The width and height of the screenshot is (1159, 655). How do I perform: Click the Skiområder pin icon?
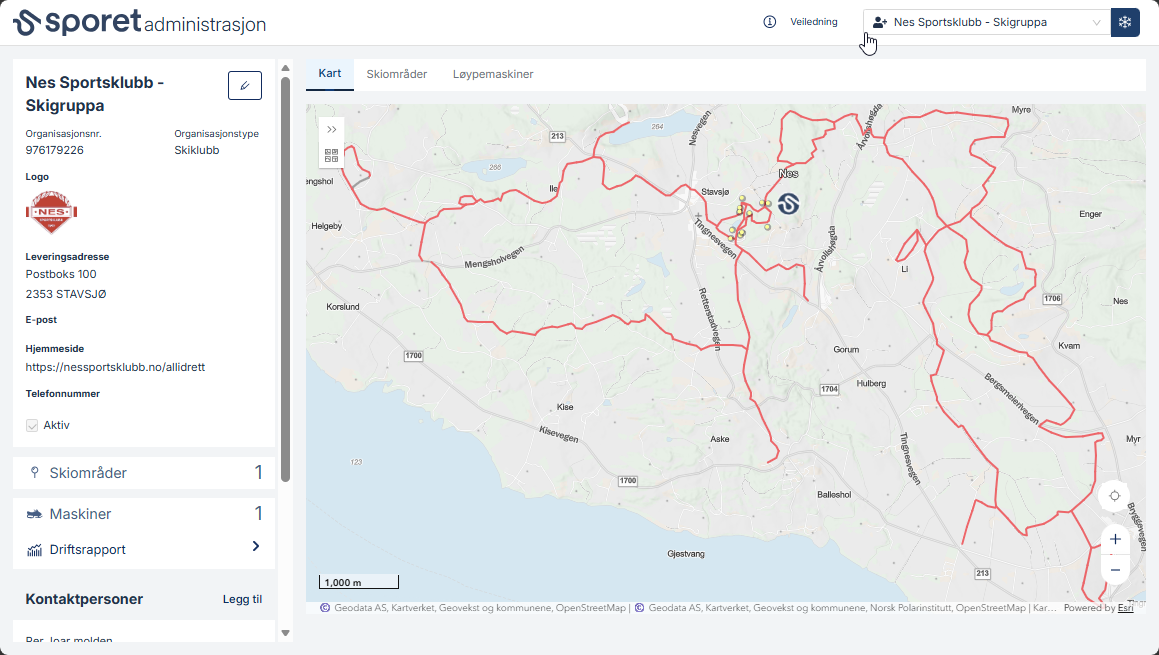coord(34,472)
